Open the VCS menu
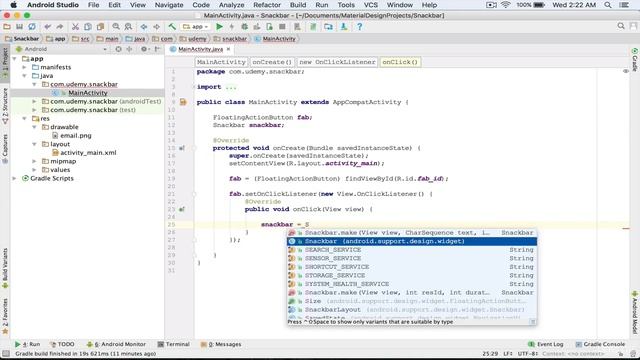640x360 pixels. [371, 5]
